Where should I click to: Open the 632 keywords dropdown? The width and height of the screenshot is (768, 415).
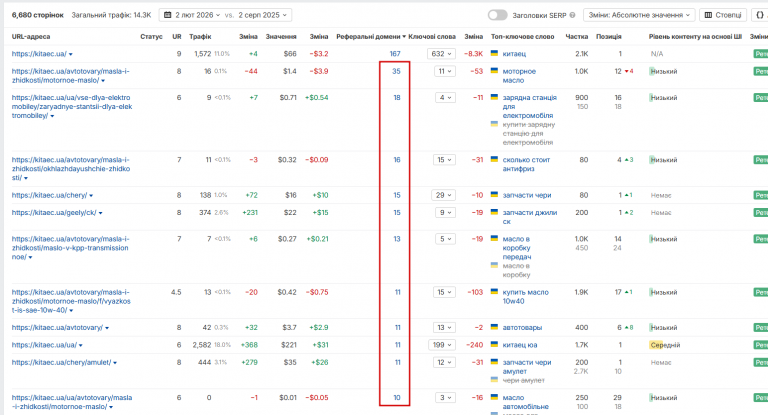coord(441,54)
